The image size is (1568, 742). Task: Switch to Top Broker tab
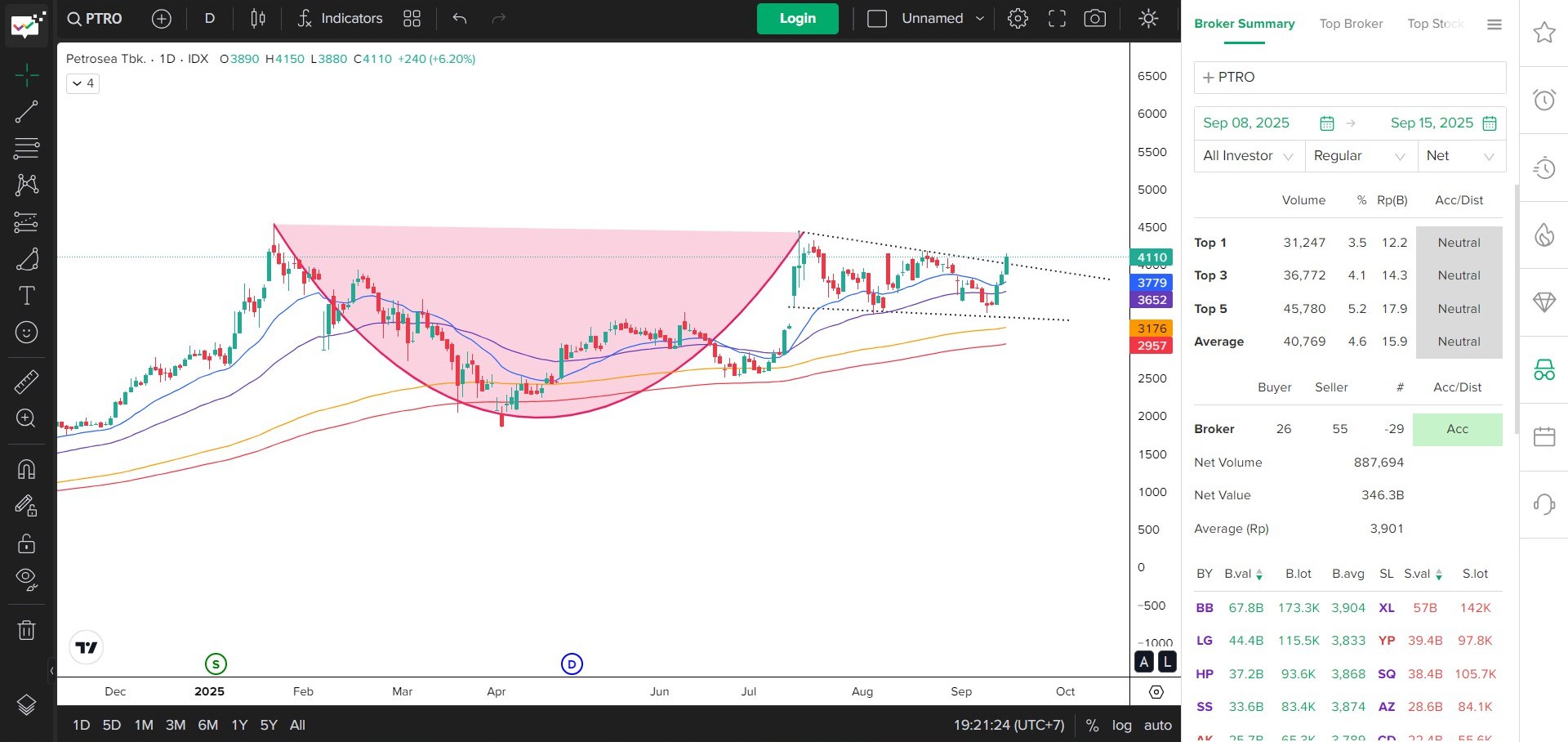pos(1351,24)
